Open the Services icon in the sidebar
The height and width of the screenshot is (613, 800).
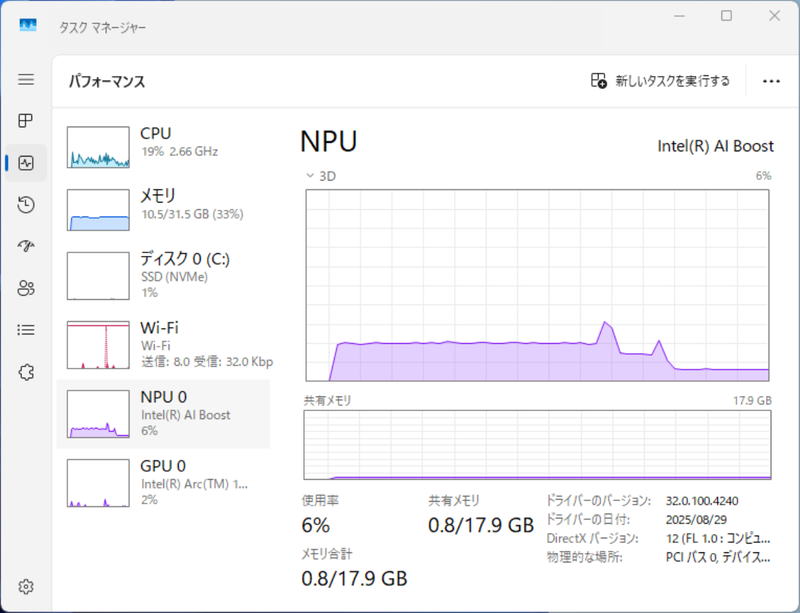[x=26, y=370]
